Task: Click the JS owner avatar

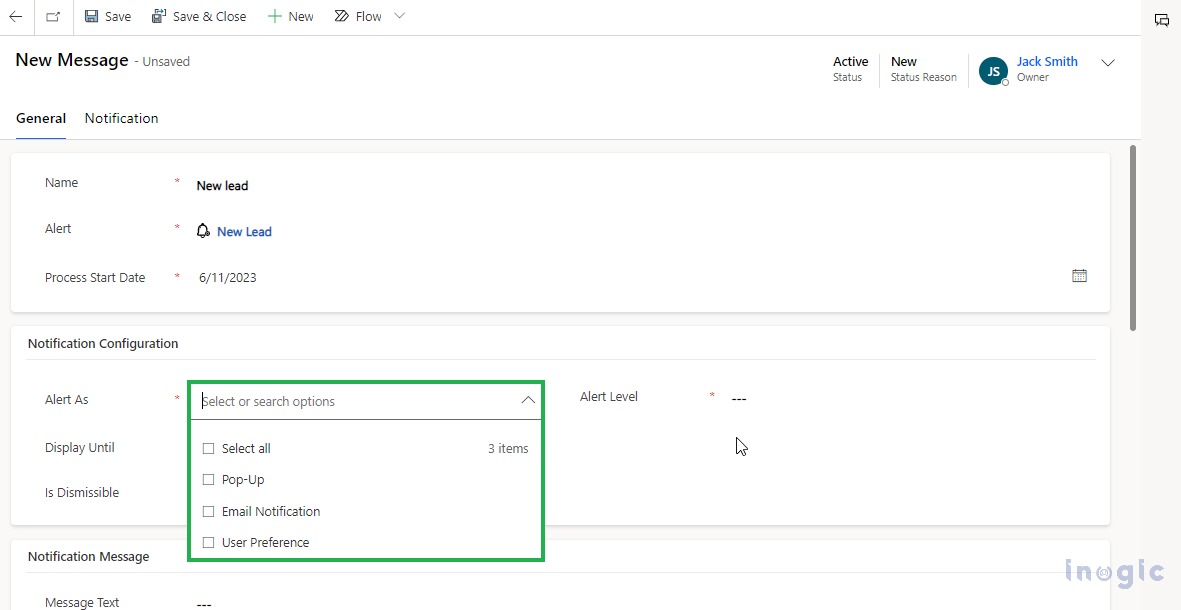Action: pos(993,71)
